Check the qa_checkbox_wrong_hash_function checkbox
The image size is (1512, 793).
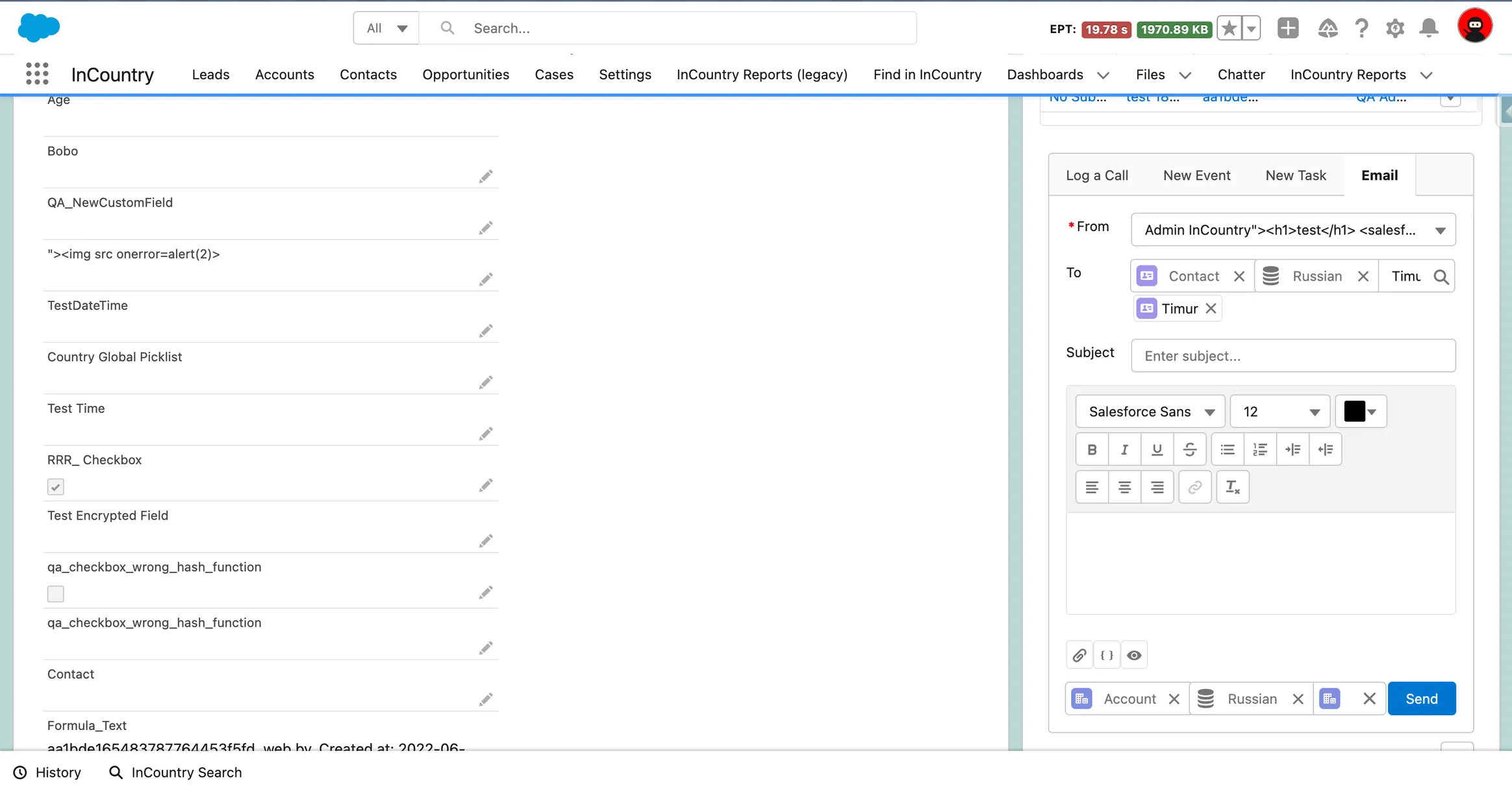pos(56,593)
